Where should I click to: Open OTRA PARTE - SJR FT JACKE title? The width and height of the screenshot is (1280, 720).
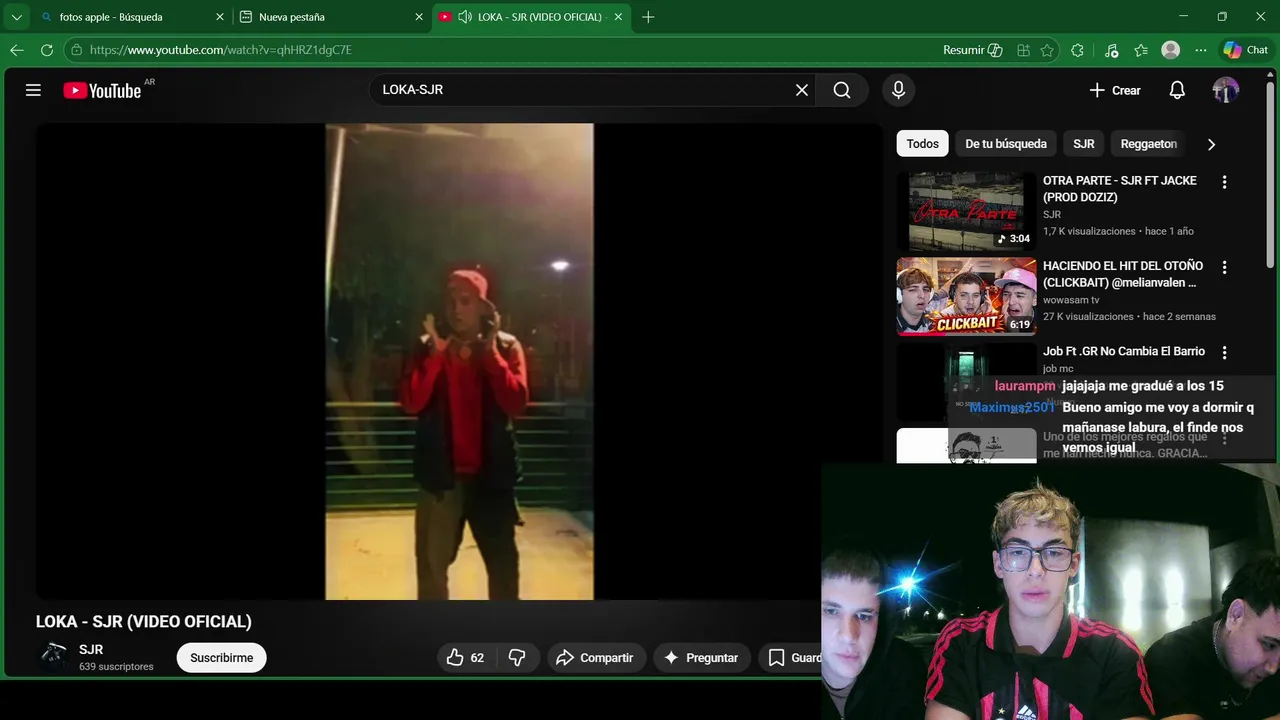[1120, 189]
